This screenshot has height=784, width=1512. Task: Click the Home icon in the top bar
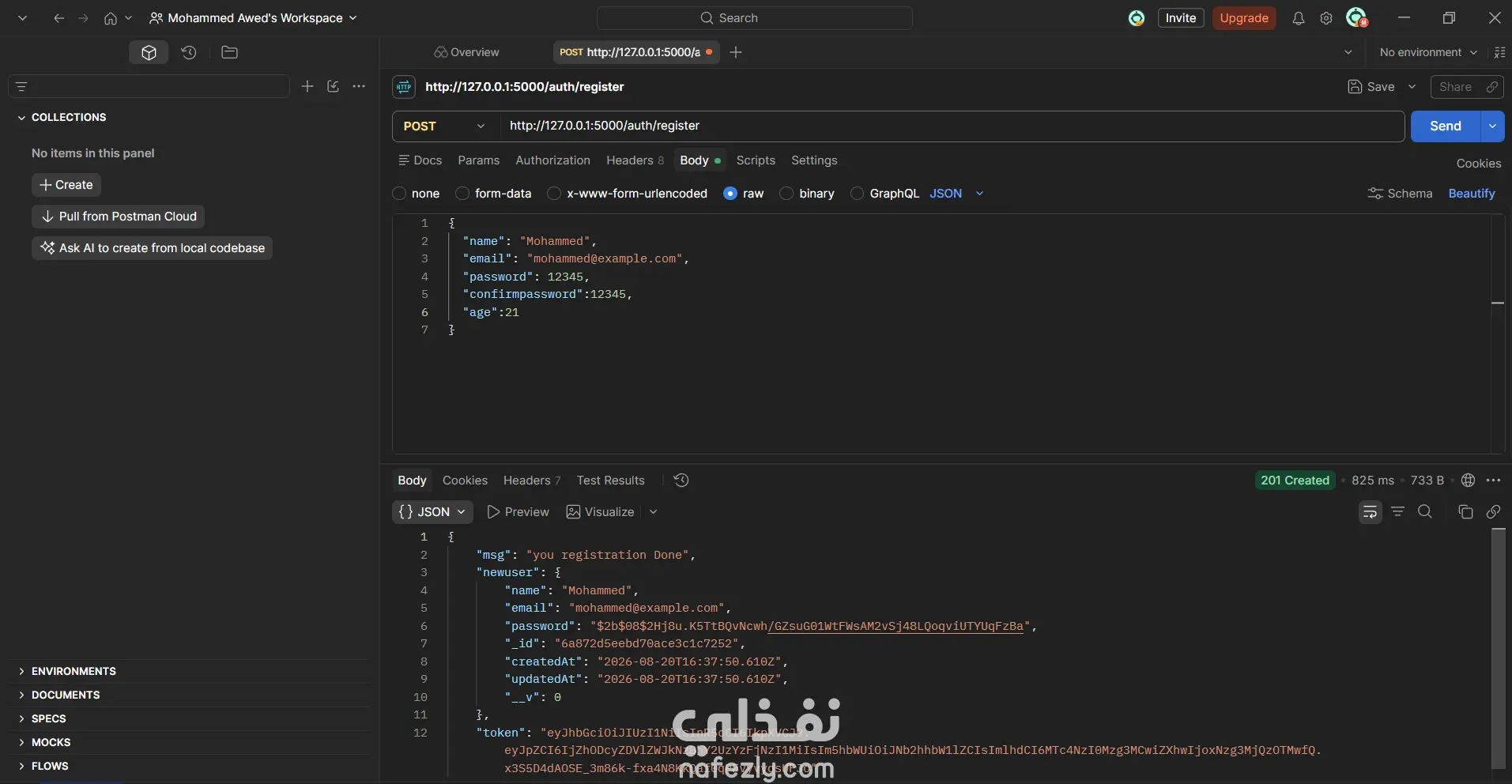(111, 17)
